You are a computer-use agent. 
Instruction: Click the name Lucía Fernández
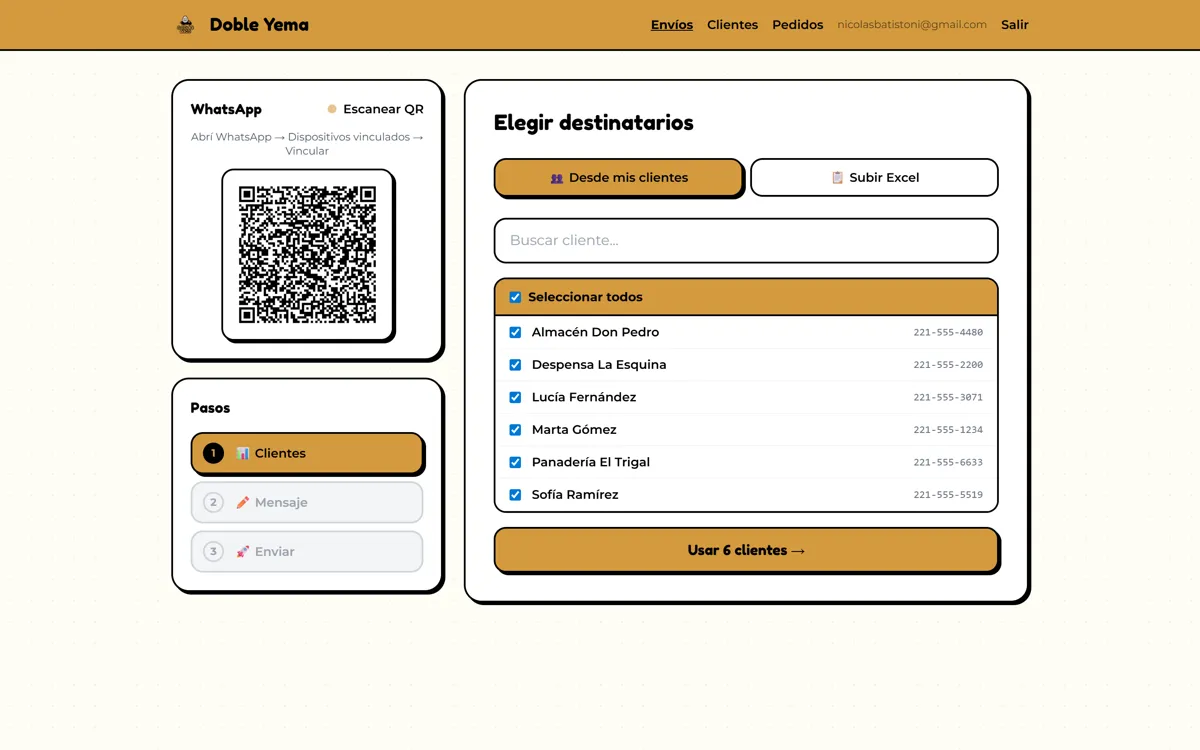(584, 397)
